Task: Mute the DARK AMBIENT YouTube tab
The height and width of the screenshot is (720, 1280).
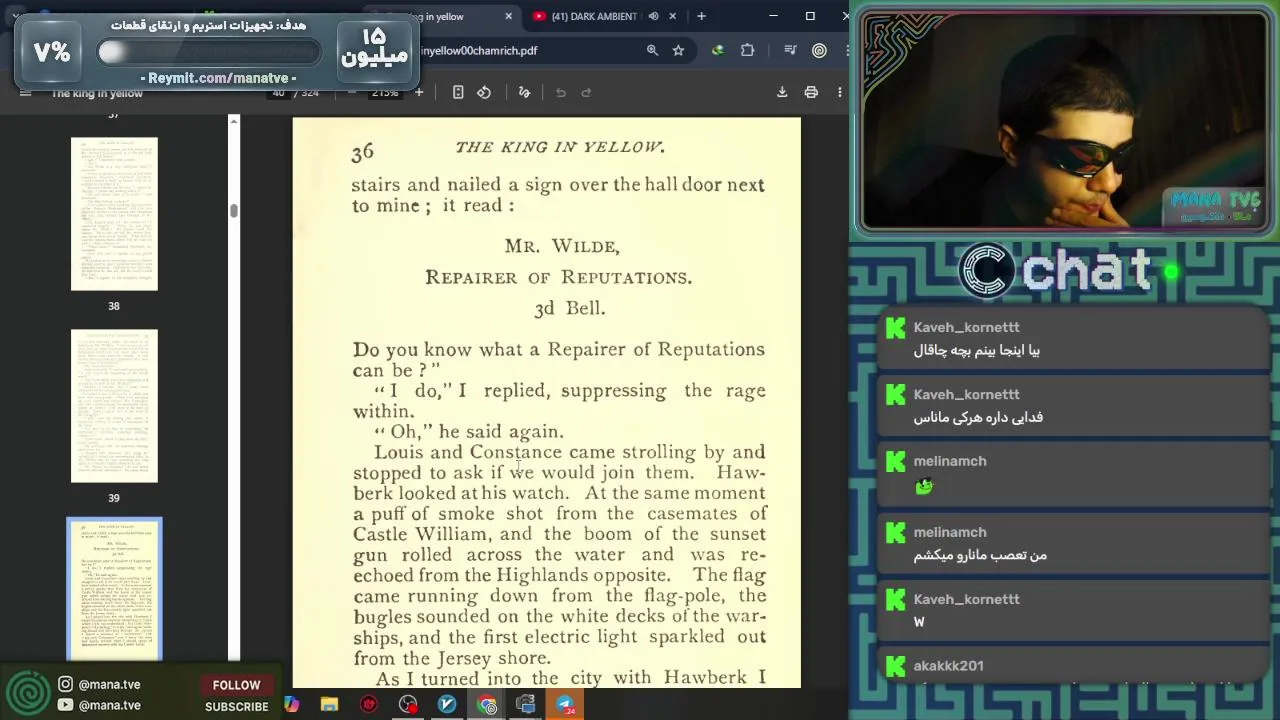Action: point(653,16)
